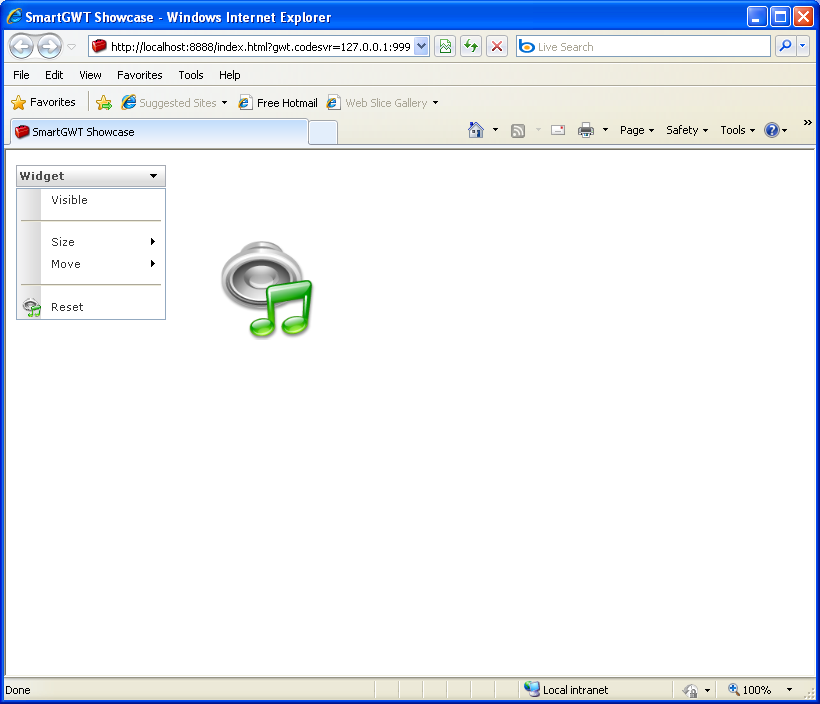Open the File menu

click(x=21, y=75)
